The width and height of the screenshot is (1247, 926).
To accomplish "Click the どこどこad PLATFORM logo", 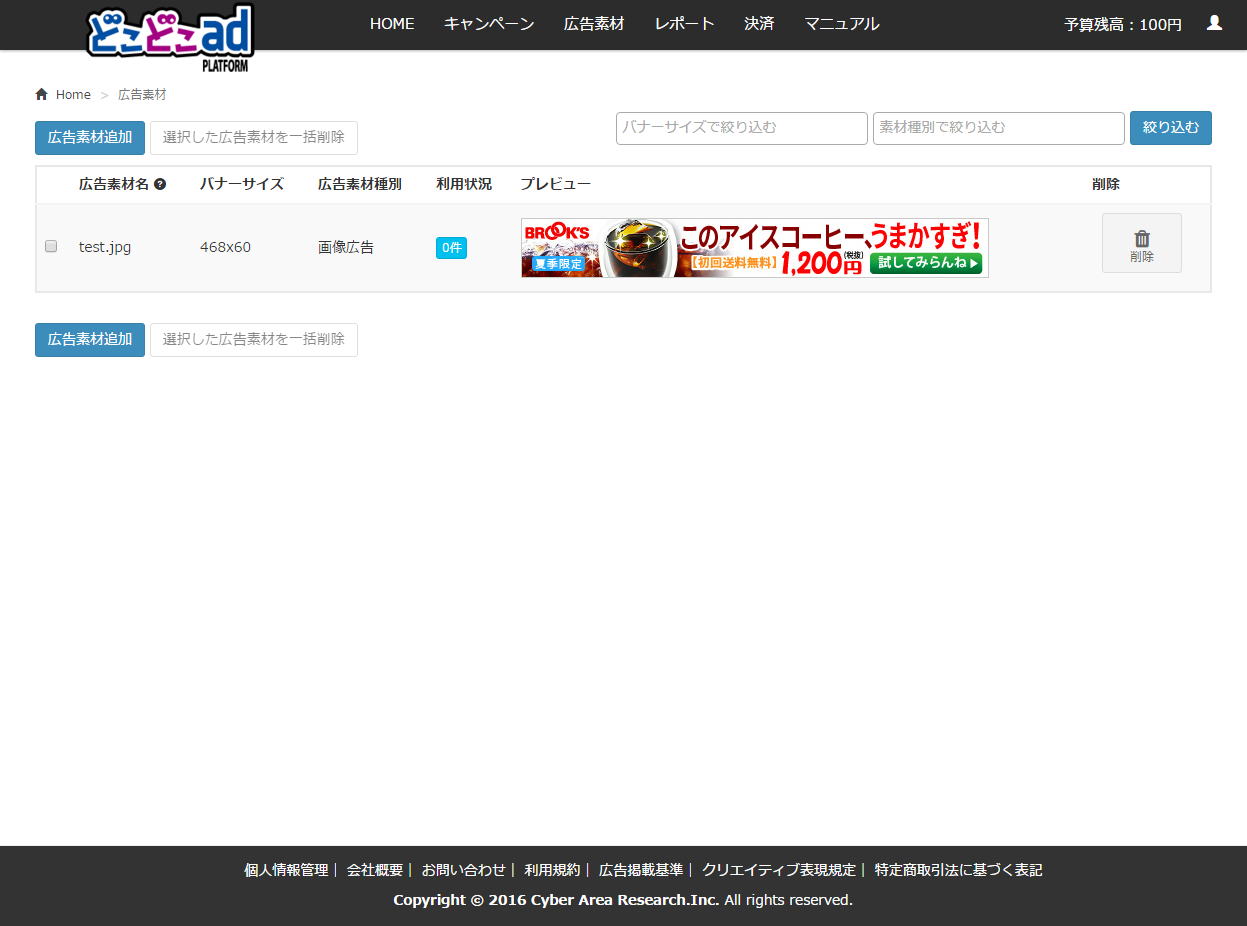I will click(x=170, y=38).
